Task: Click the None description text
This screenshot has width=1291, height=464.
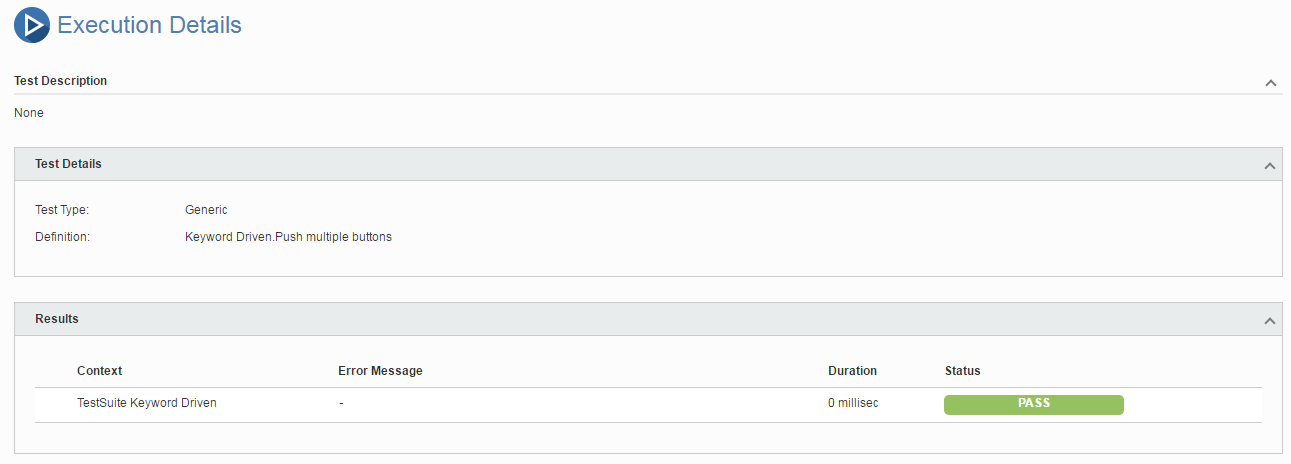Action: coord(29,113)
